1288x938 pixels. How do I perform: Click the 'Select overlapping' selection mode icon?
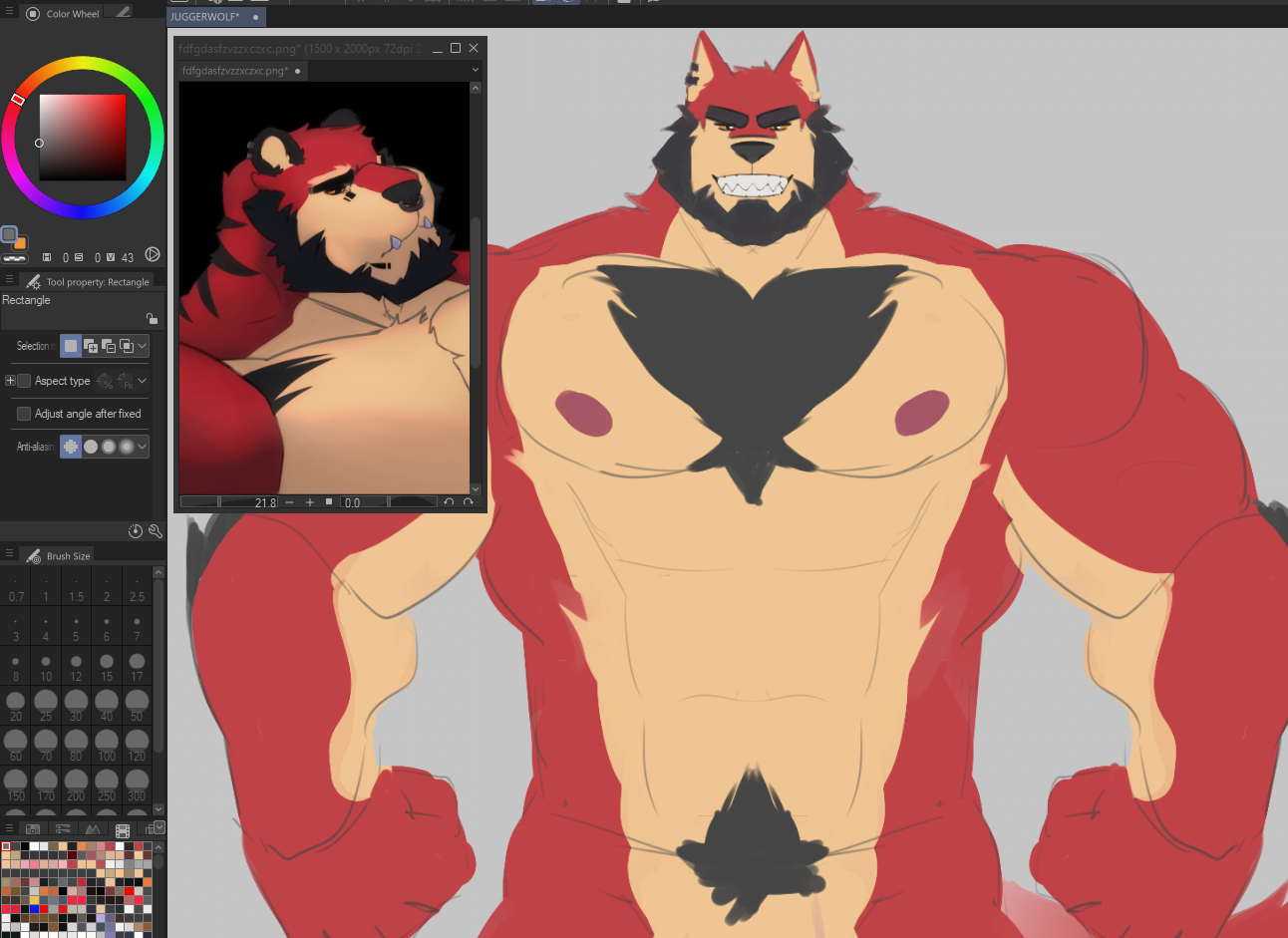(127, 346)
